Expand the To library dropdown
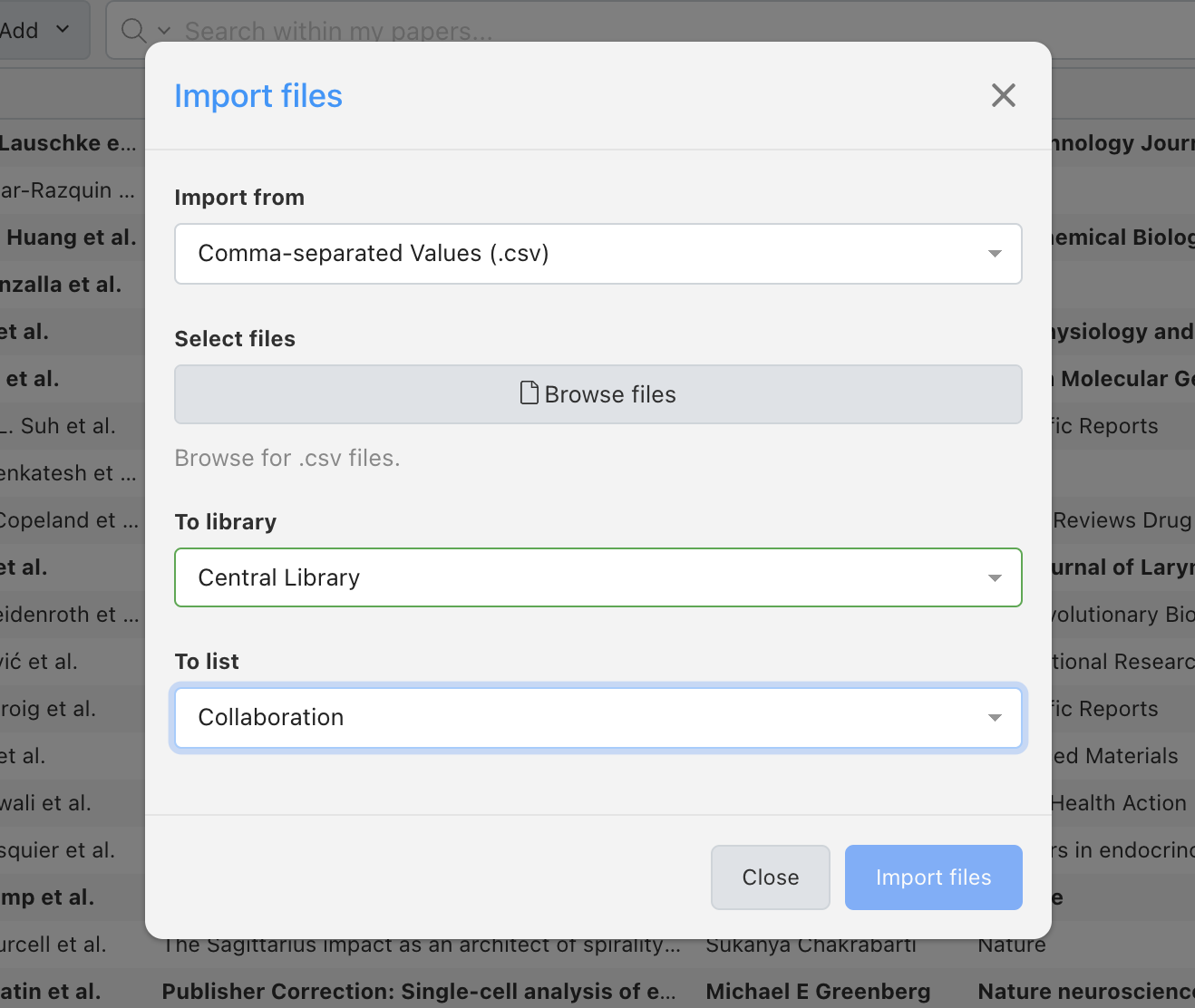Image resolution: width=1195 pixels, height=1008 pixels. [597, 577]
